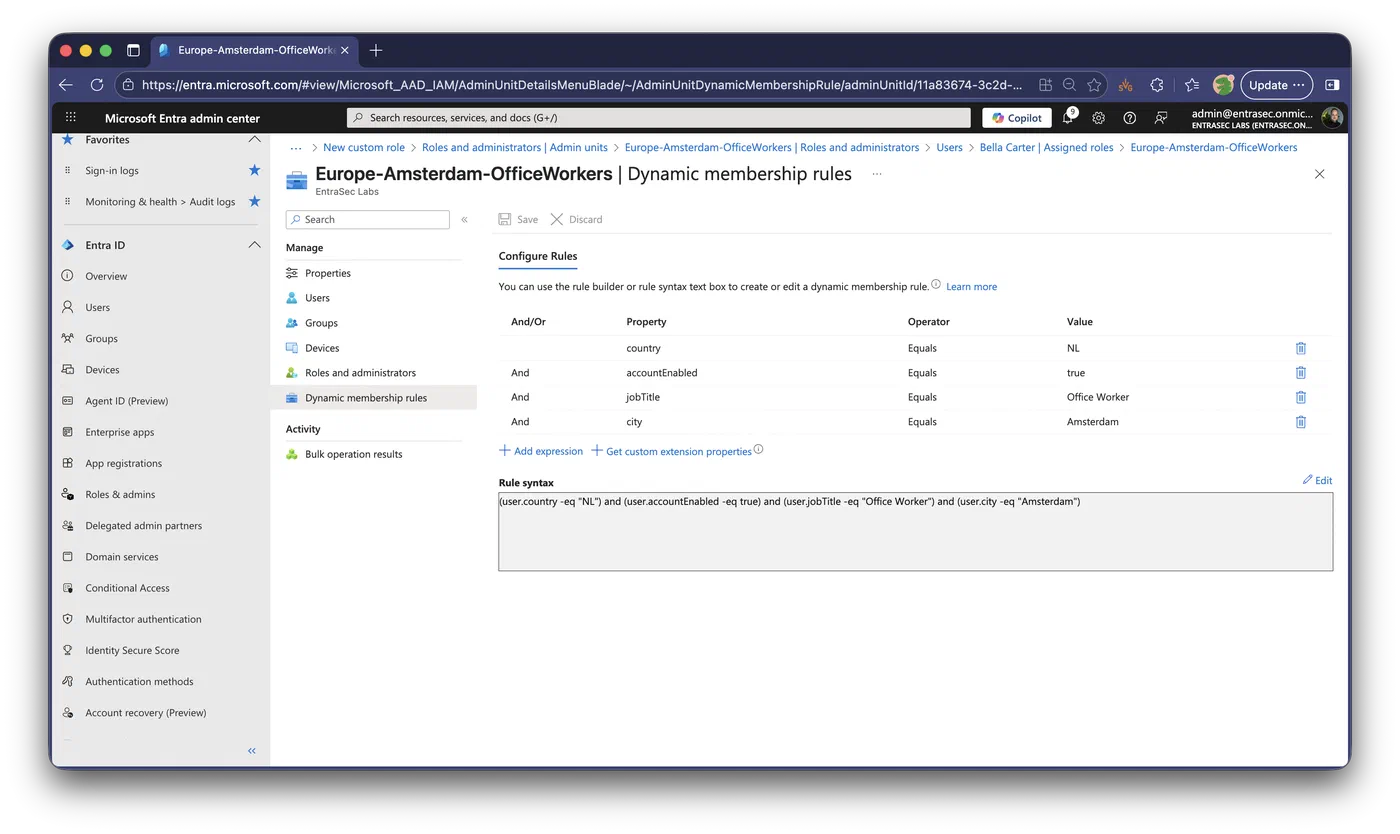
Task: Collapse the Favorites section
Action: tap(254, 140)
